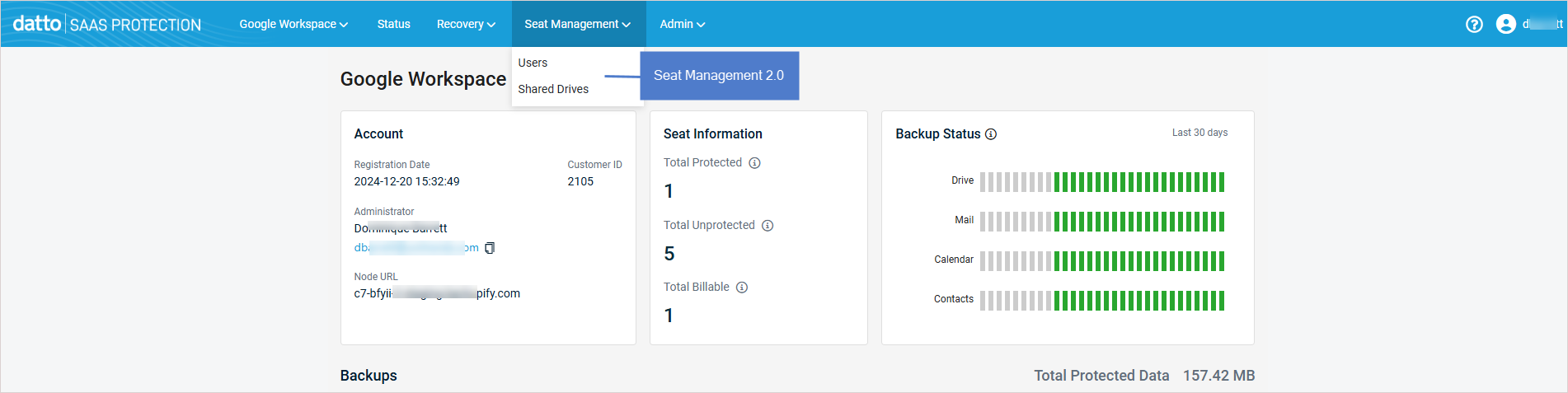Image resolution: width=1568 pixels, height=393 pixels.
Task: Open the Admin dropdown menu
Action: tap(682, 24)
